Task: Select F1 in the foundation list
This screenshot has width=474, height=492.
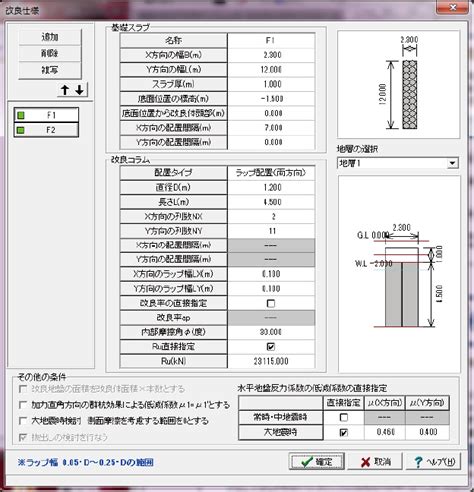Action: pyautogui.click(x=46, y=115)
